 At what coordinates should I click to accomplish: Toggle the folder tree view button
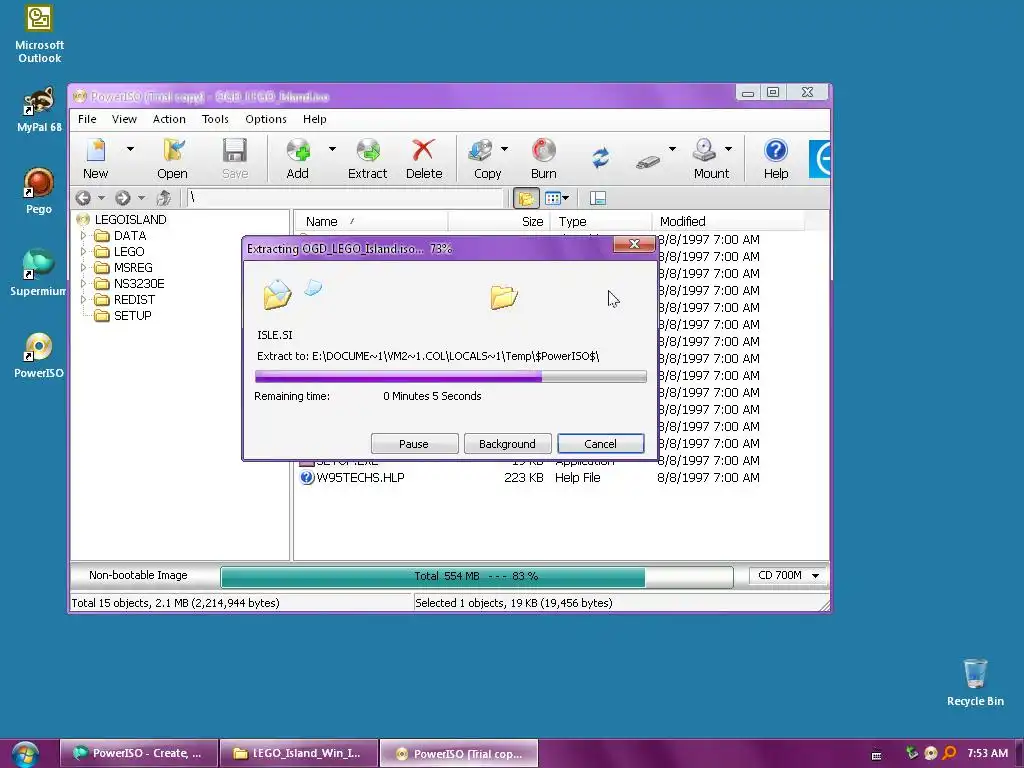click(526, 198)
